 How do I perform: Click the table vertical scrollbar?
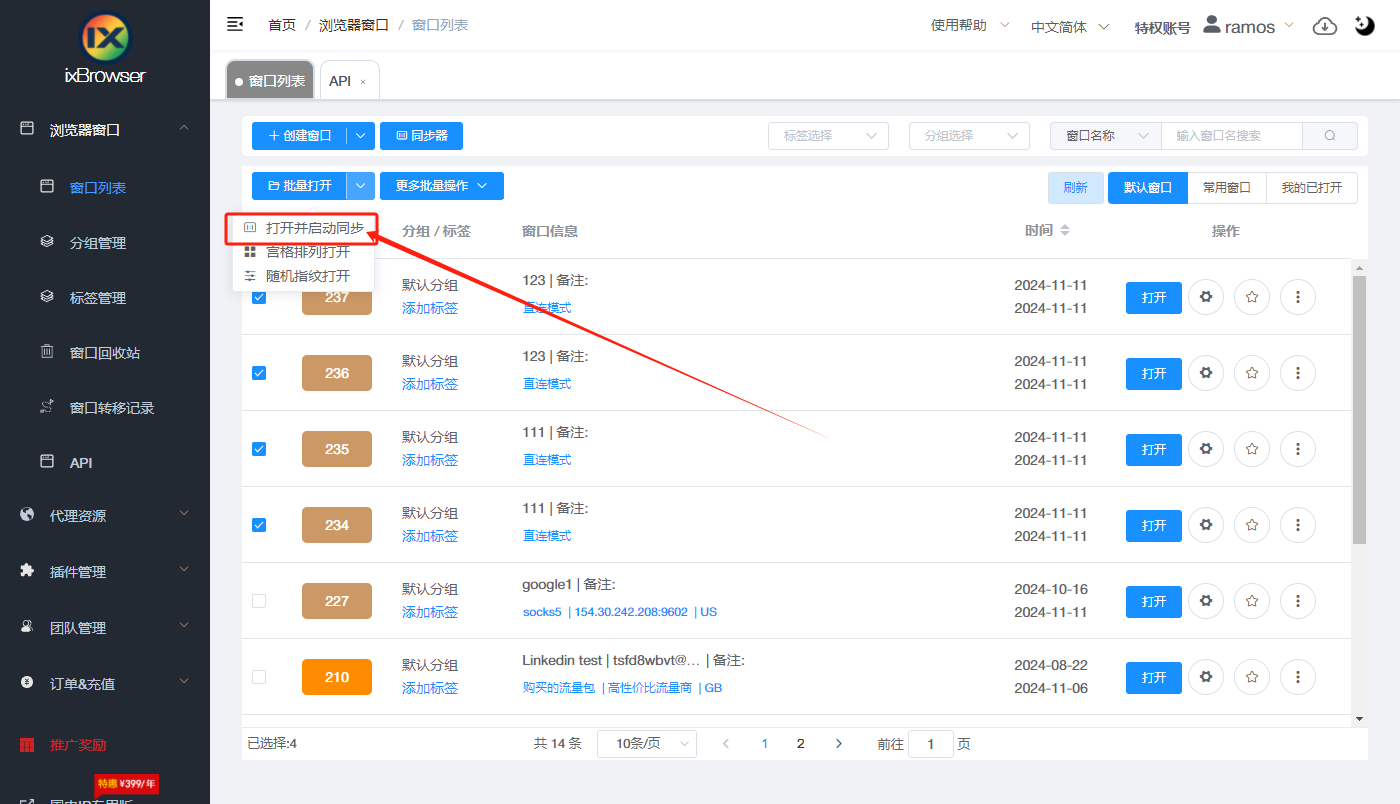click(x=1359, y=410)
